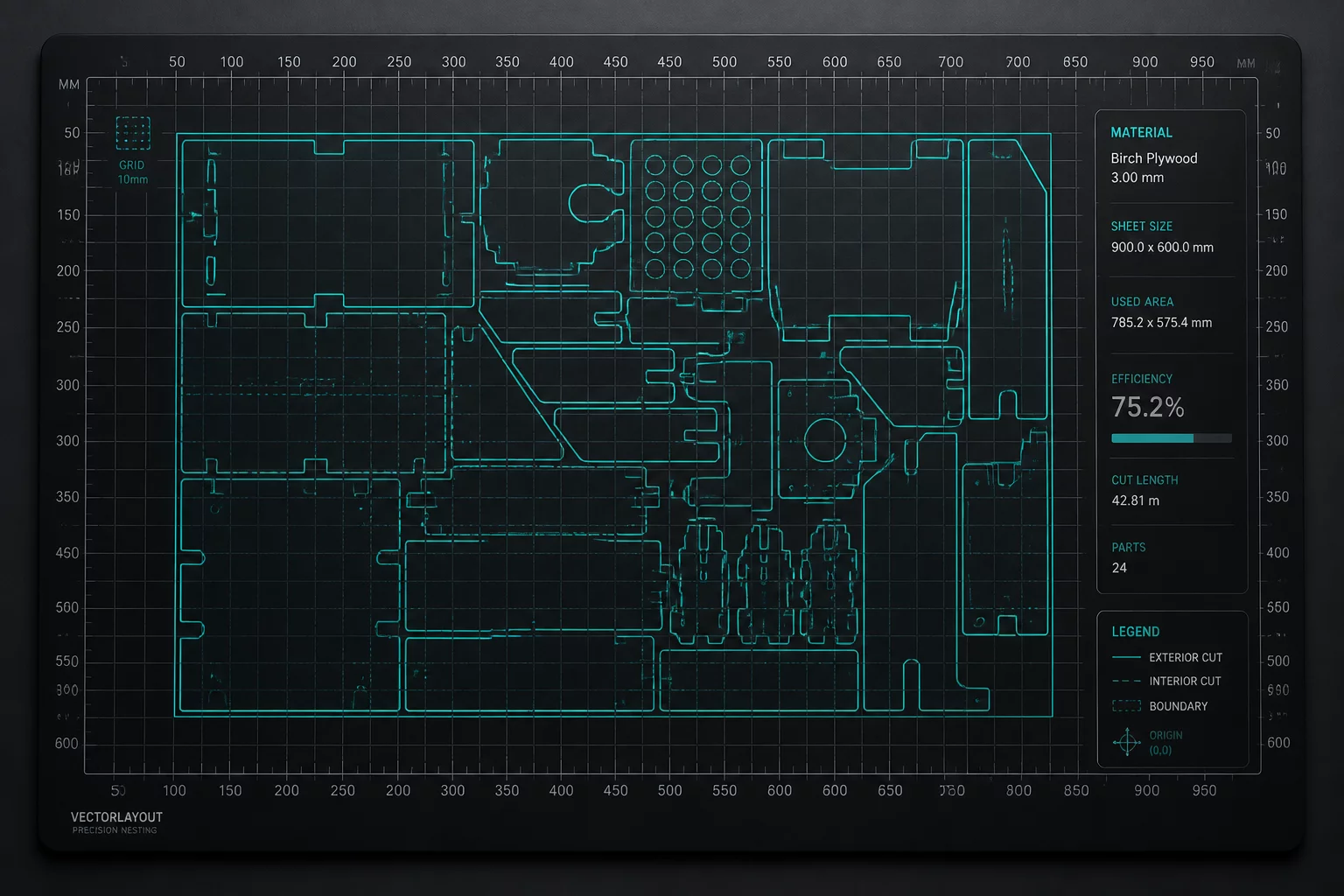
Task: Click the LEGEND heading
Action: tap(1135, 632)
